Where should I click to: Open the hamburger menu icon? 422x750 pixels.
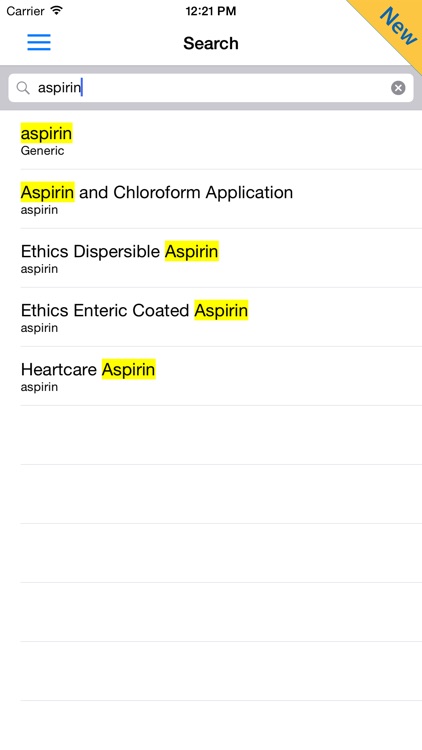click(39, 42)
